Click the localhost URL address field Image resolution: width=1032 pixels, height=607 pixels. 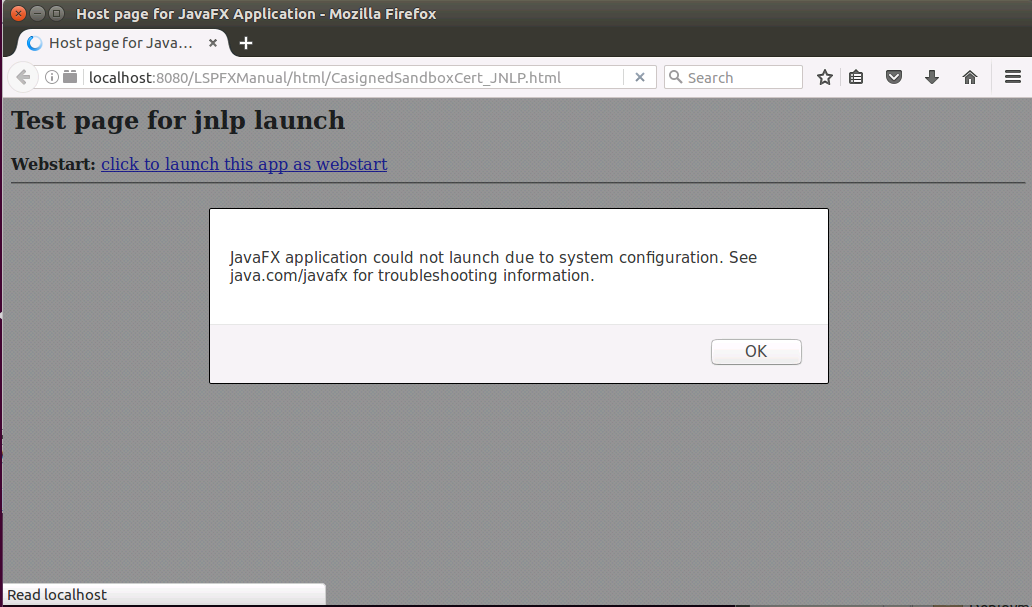click(350, 77)
